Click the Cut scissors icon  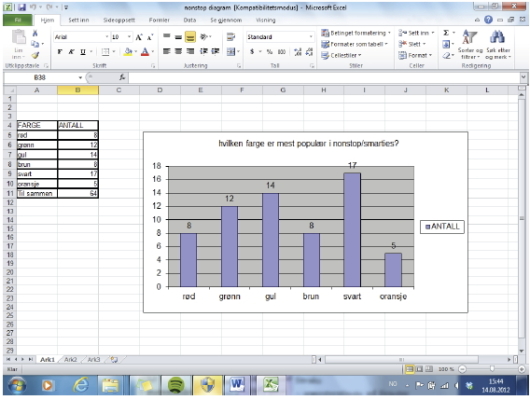coord(35,33)
